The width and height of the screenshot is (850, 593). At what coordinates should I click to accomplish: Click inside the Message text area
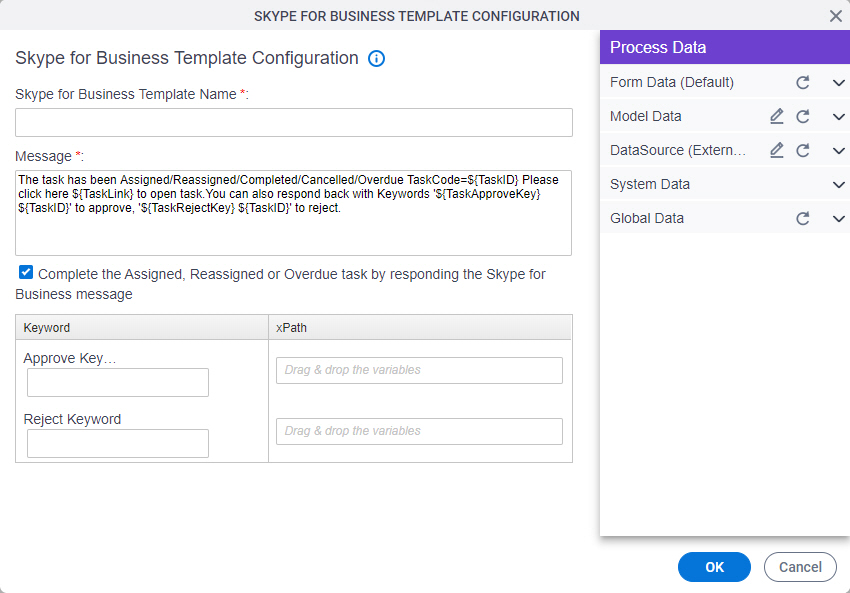293,213
